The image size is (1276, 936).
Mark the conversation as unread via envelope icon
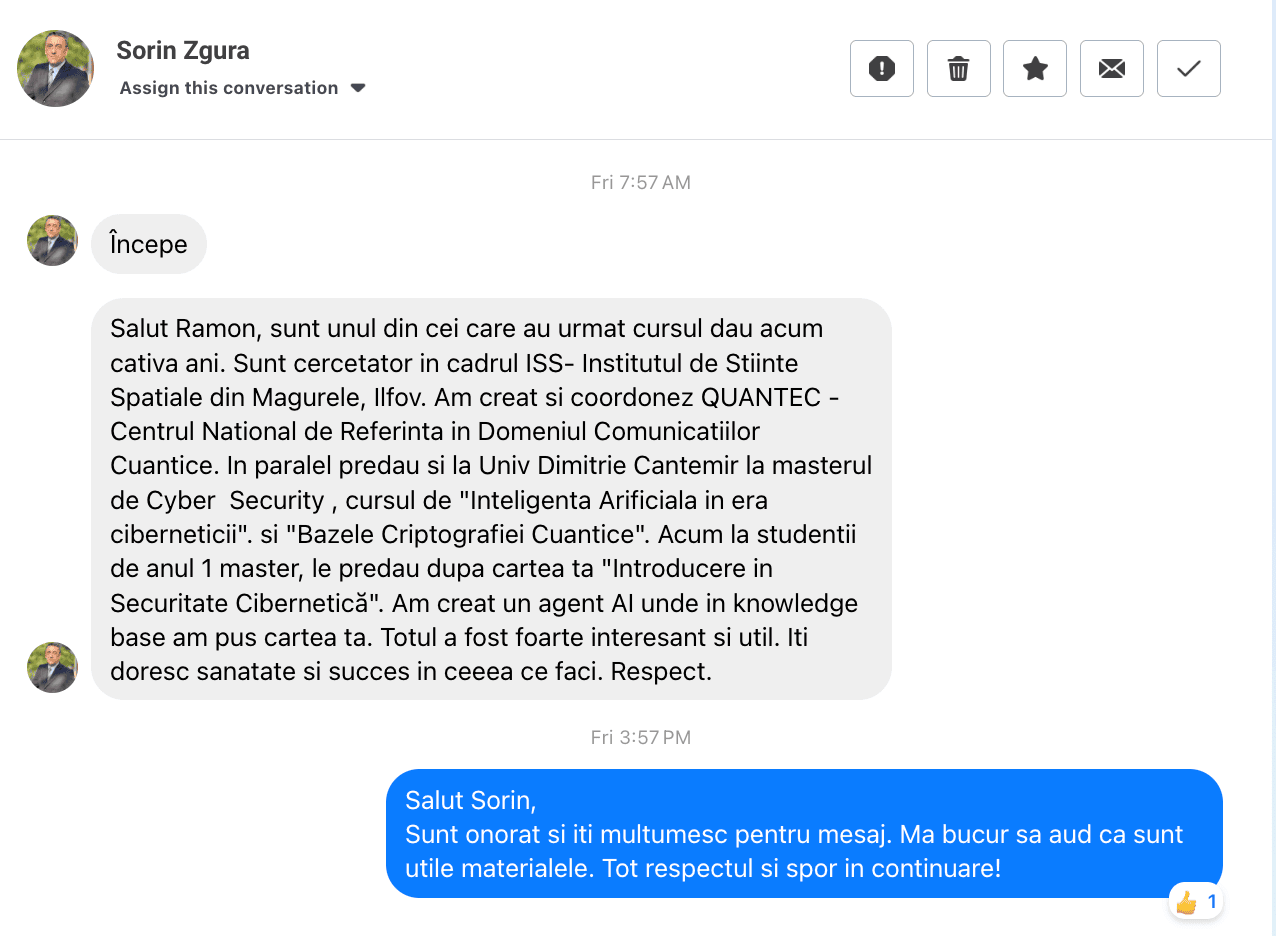[1111, 68]
